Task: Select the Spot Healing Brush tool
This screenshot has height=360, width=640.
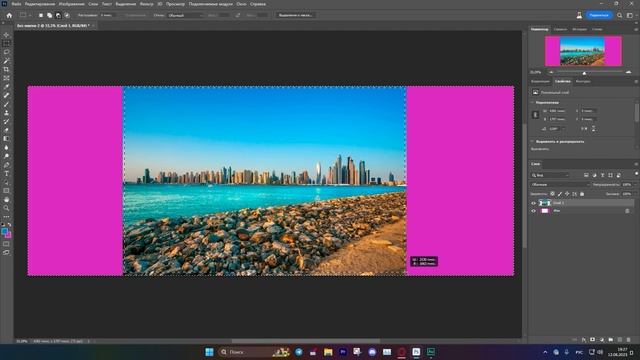Action: pyautogui.click(x=6, y=95)
